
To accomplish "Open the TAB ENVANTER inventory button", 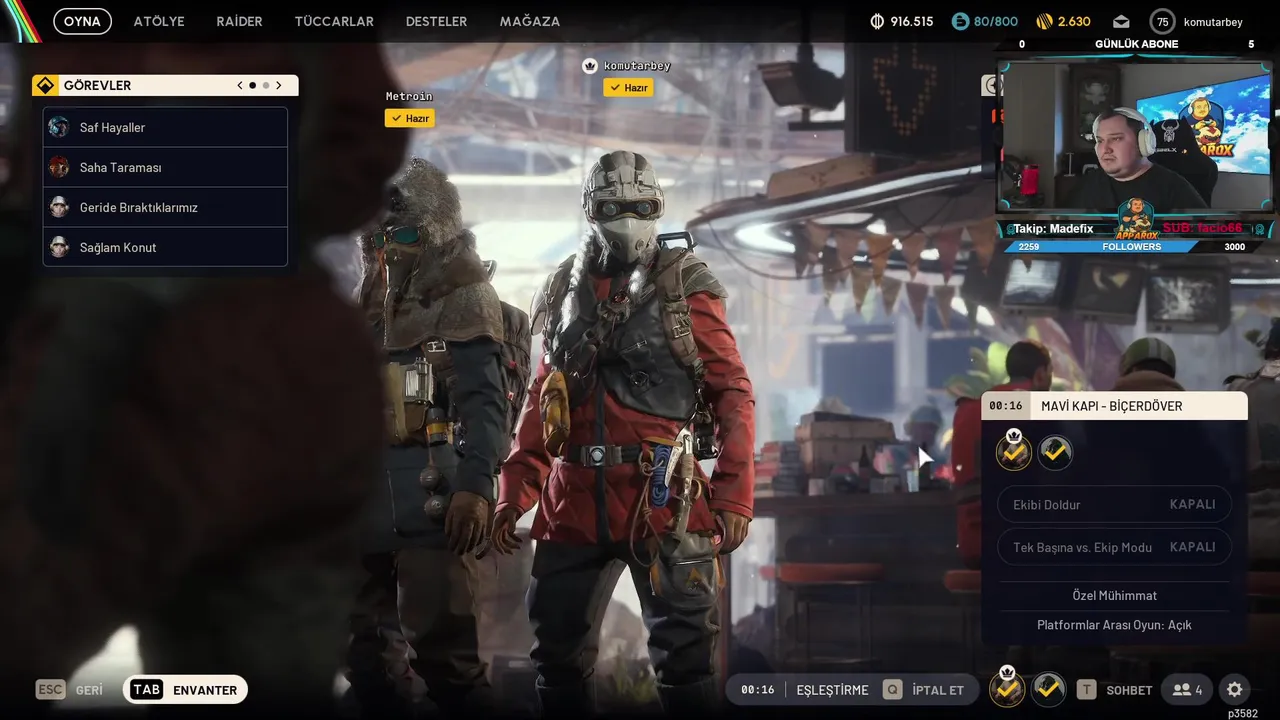I will pos(185,690).
